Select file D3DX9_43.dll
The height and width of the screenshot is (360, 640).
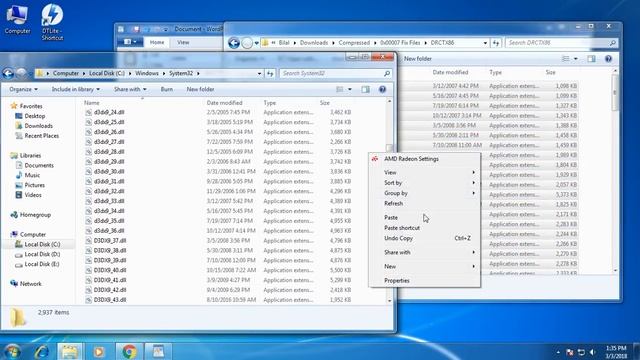[x=110, y=300]
